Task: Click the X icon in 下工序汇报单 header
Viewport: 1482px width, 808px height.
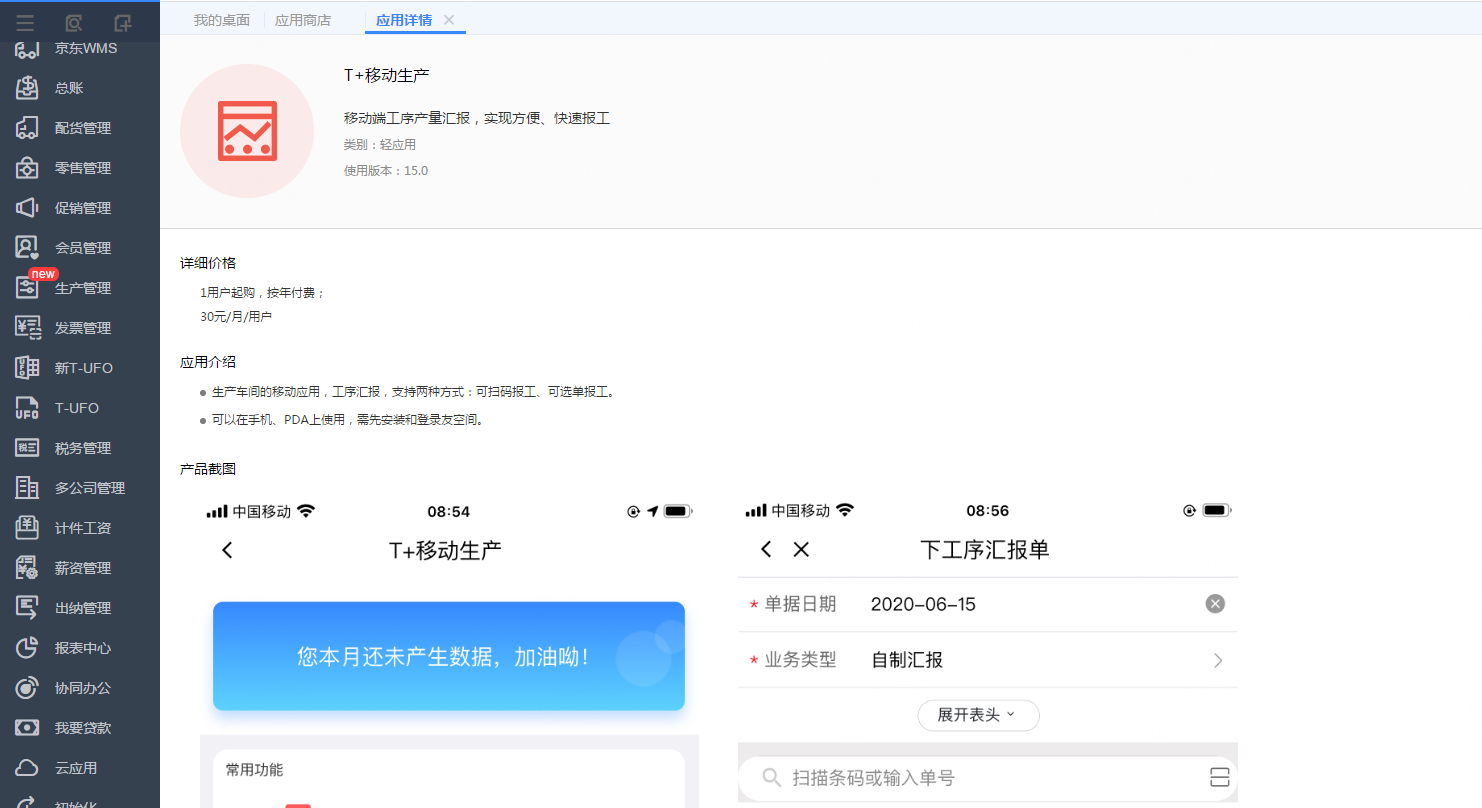Action: click(801, 549)
